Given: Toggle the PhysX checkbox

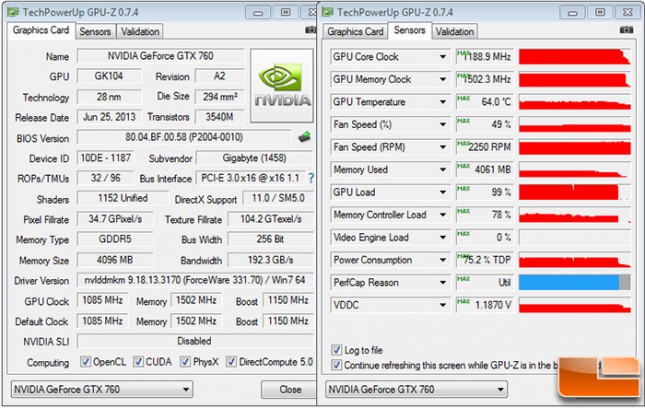Looking at the screenshot, I should 186,362.
